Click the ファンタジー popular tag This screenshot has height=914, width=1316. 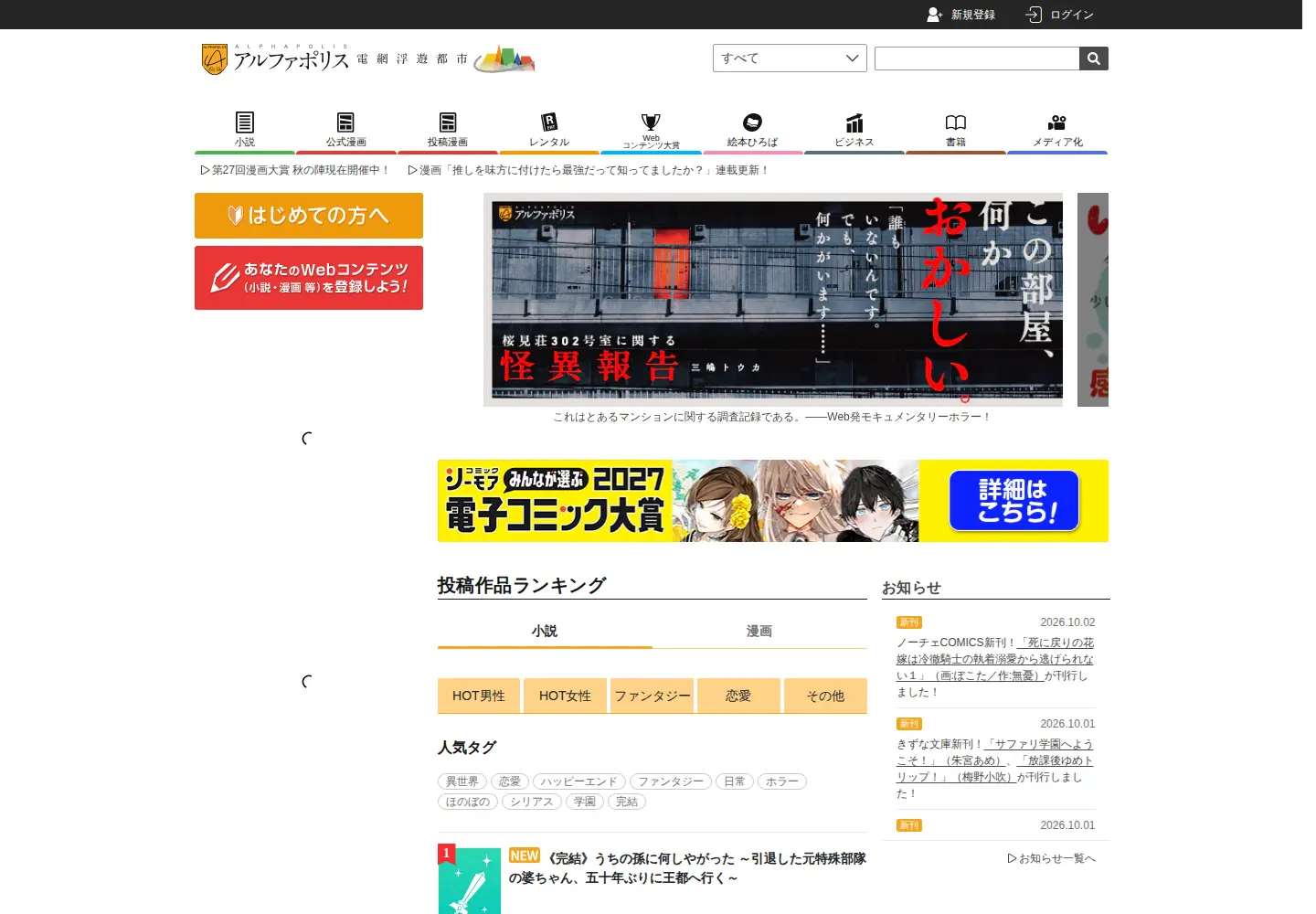pyautogui.click(x=671, y=781)
